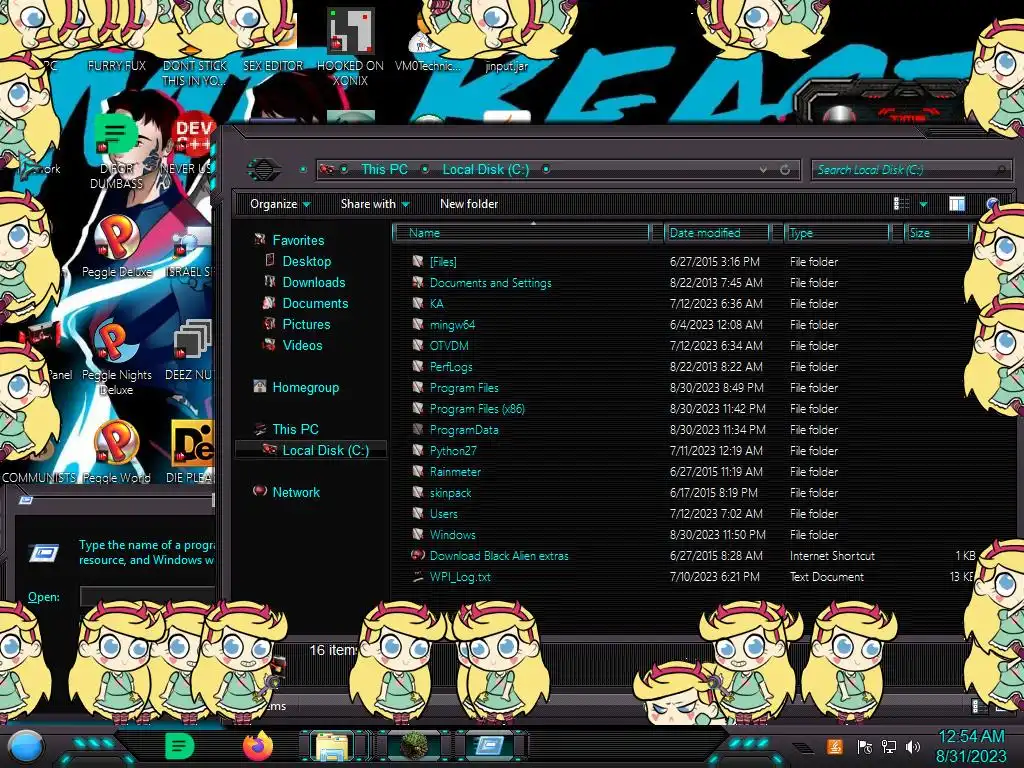The height and width of the screenshot is (768, 1024).
Task: Select the Program Files (x86) folder
Action: pos(477,409)
